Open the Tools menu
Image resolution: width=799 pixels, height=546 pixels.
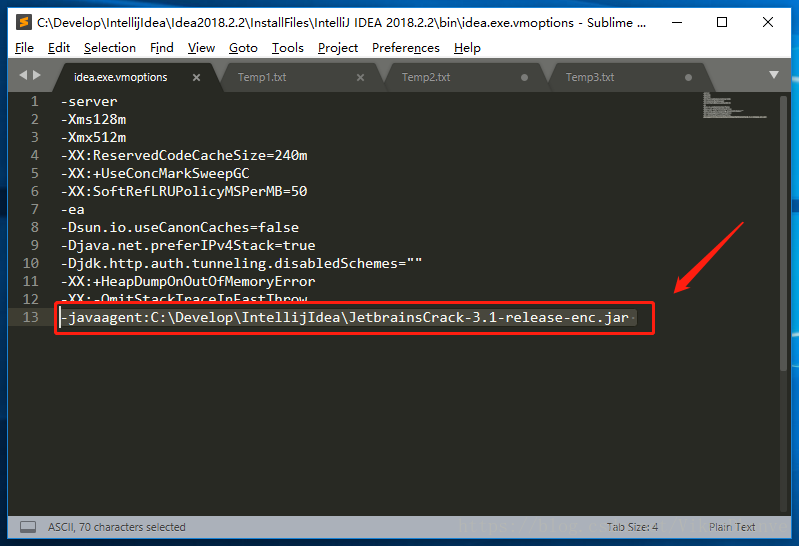click(x=287, y=48)
